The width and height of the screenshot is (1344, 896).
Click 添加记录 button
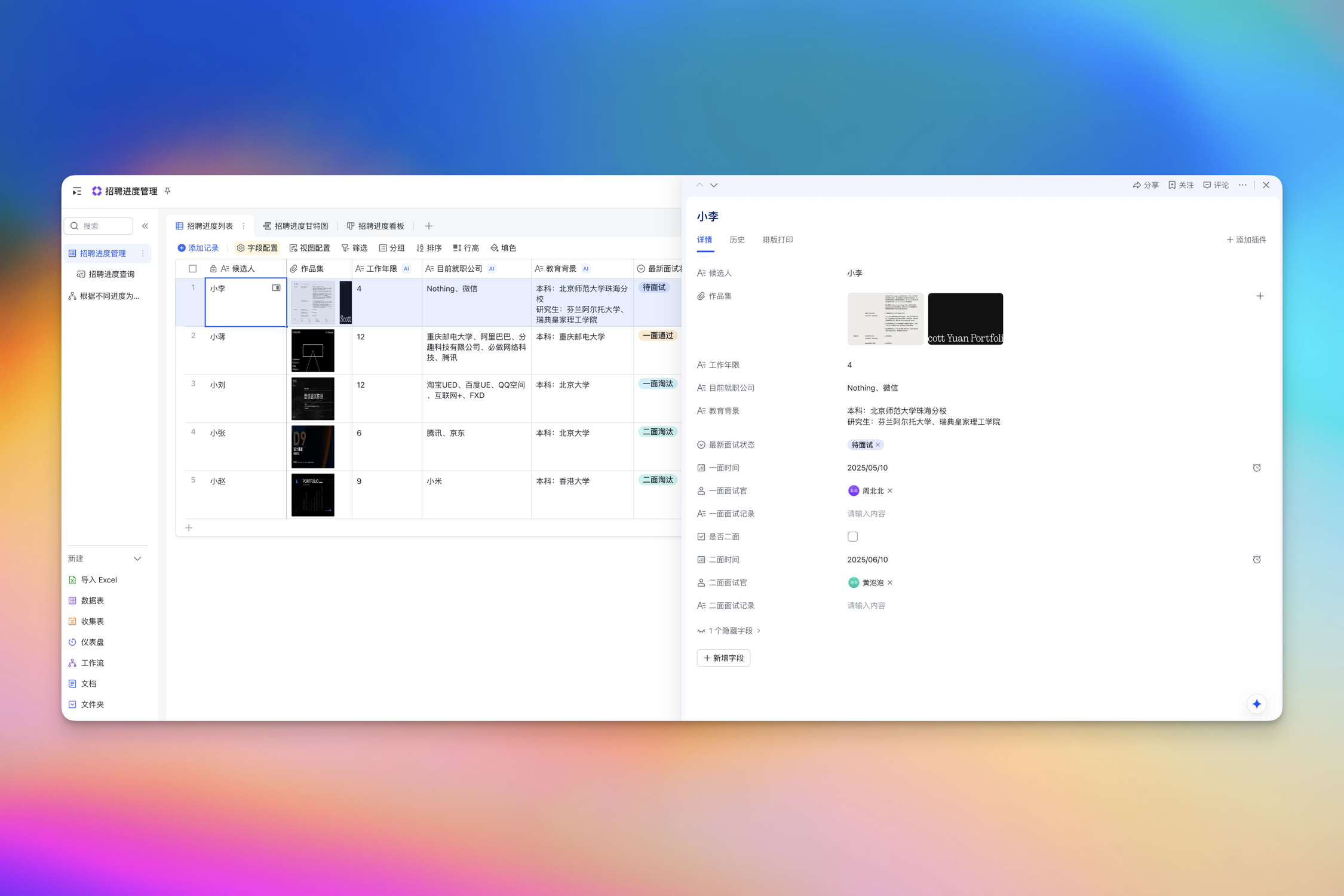tap(198, 248)
